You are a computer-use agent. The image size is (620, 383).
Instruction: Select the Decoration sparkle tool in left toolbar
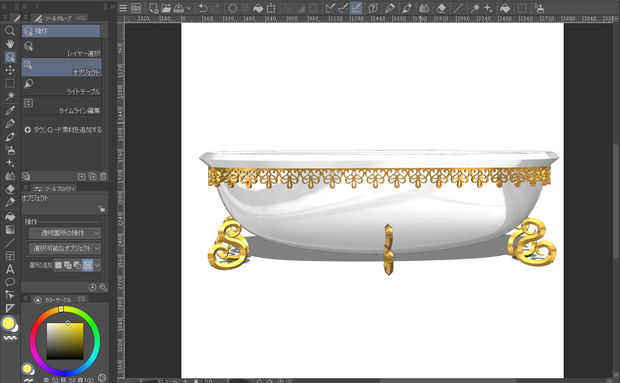point(10,163)
